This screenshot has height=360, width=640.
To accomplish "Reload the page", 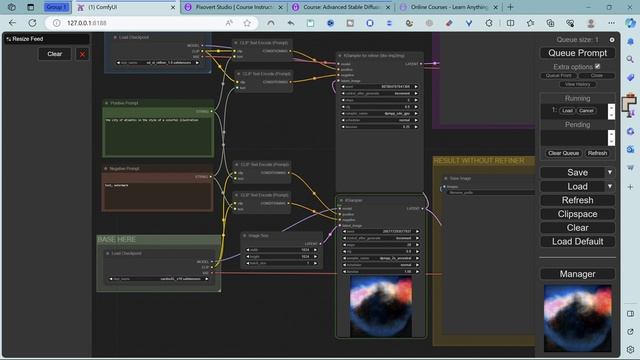I will point(32,23).
